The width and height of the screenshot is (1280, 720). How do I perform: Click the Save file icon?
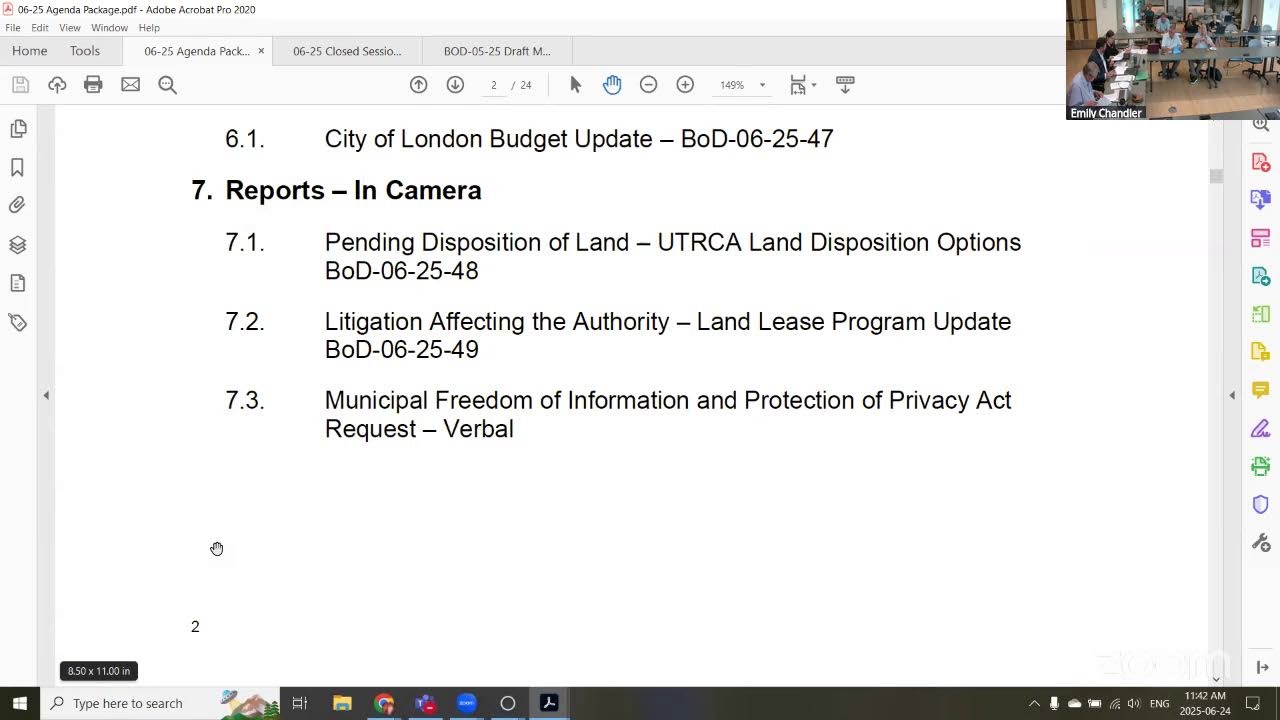click(x=20, y=85)
